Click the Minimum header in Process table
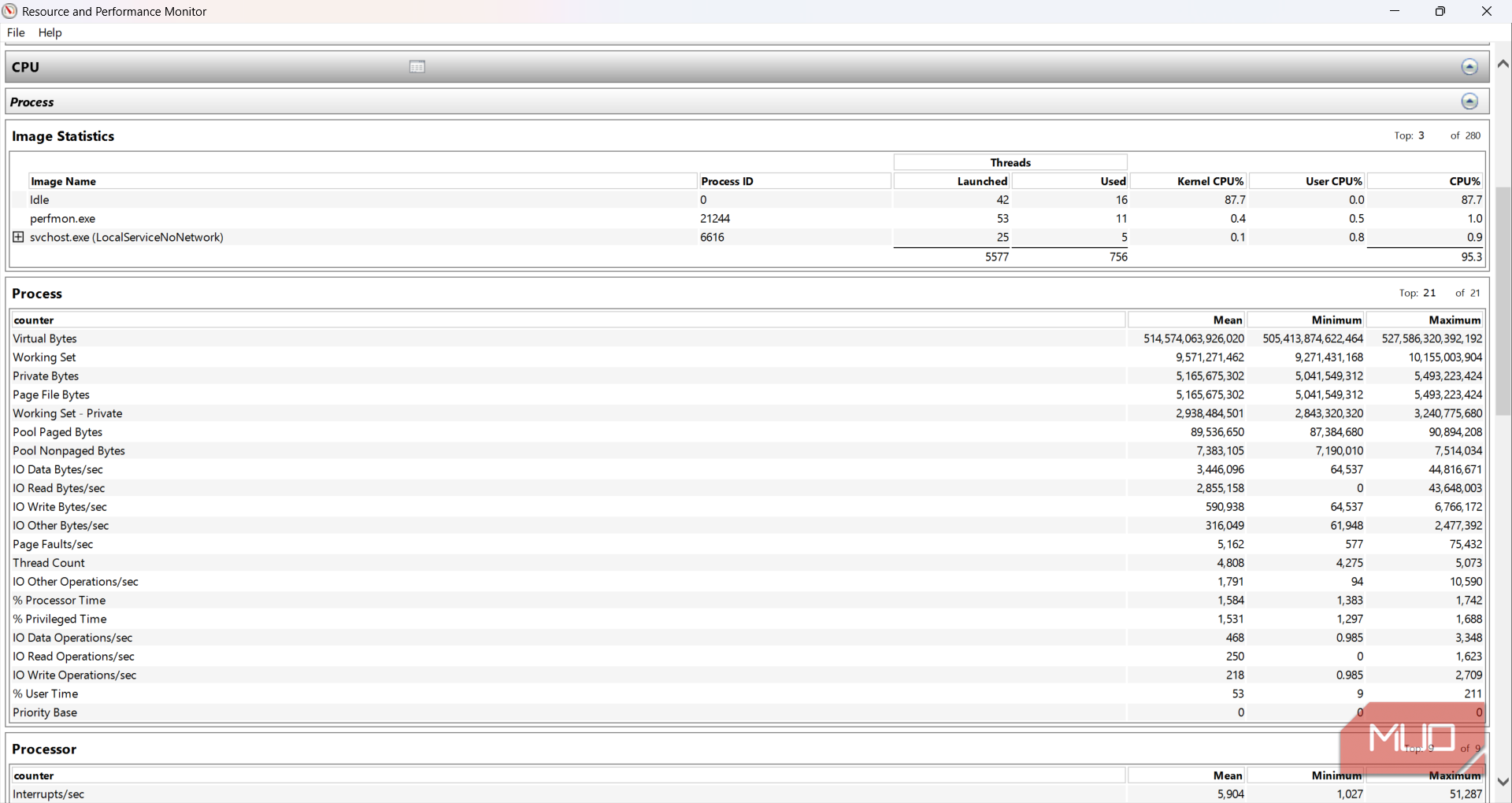This screenshot has height=803, width=1512. coord(1306,320)
